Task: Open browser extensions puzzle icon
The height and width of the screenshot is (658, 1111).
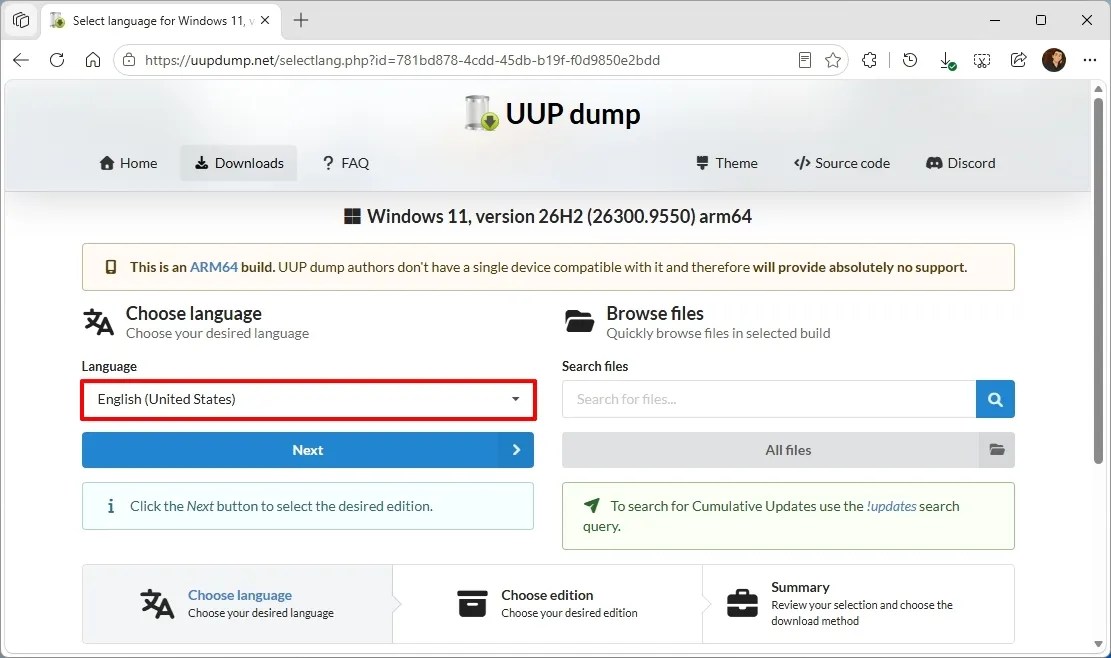Action: [x=869, y=60]
